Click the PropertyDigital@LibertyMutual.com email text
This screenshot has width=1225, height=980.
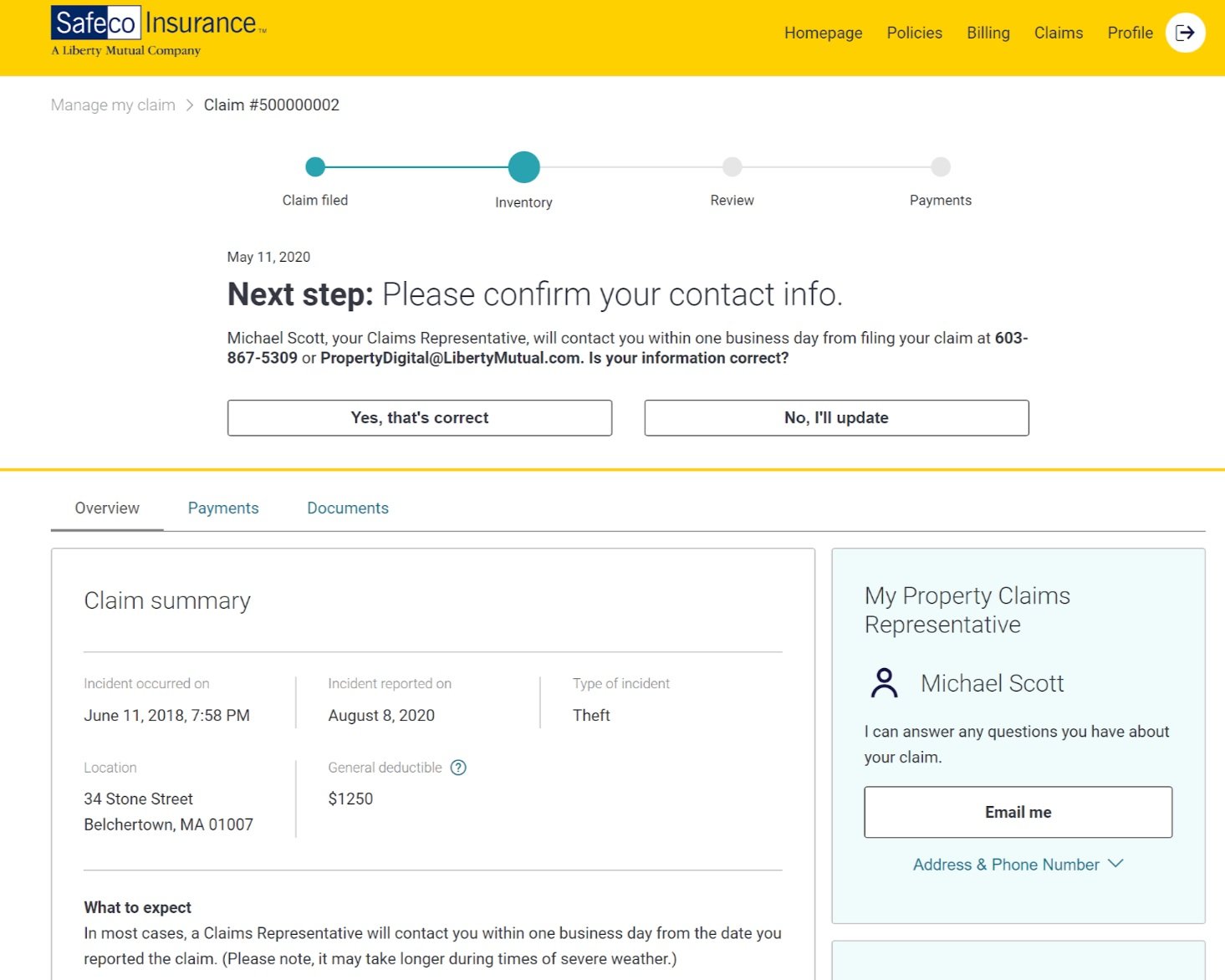tap(450, 358)
